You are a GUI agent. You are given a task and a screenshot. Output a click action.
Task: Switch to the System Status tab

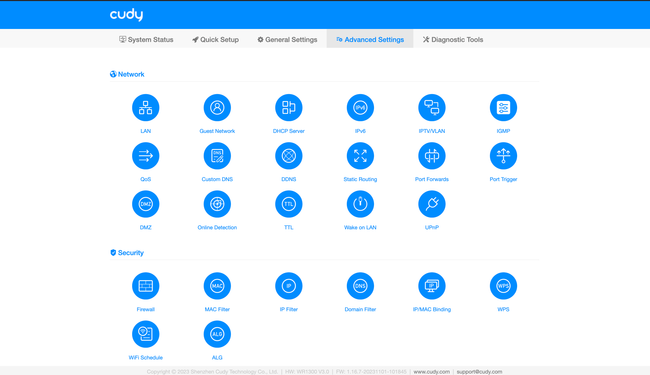coord(146,39)
